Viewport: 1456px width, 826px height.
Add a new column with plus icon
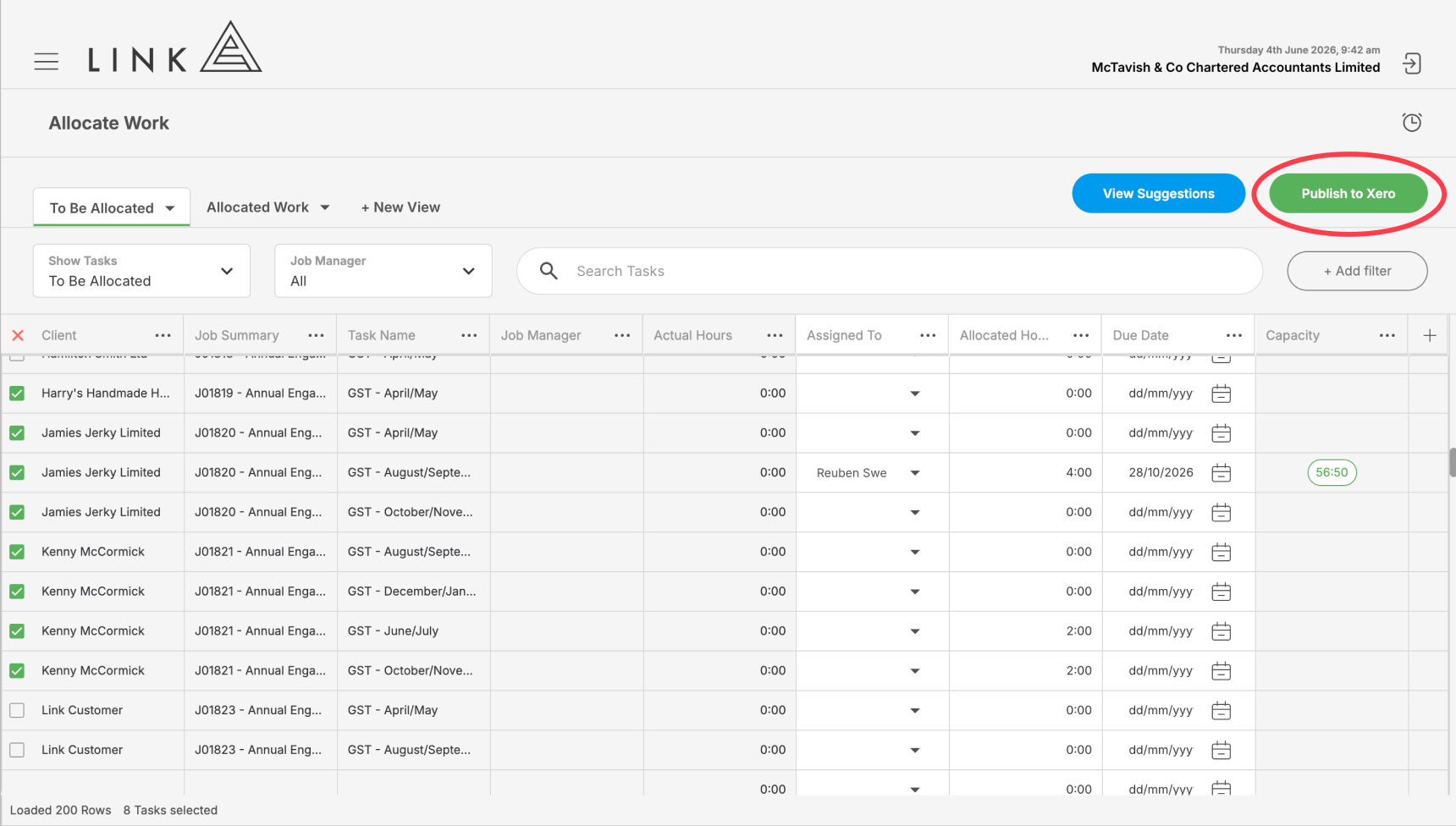click(x=1430, y=335)
